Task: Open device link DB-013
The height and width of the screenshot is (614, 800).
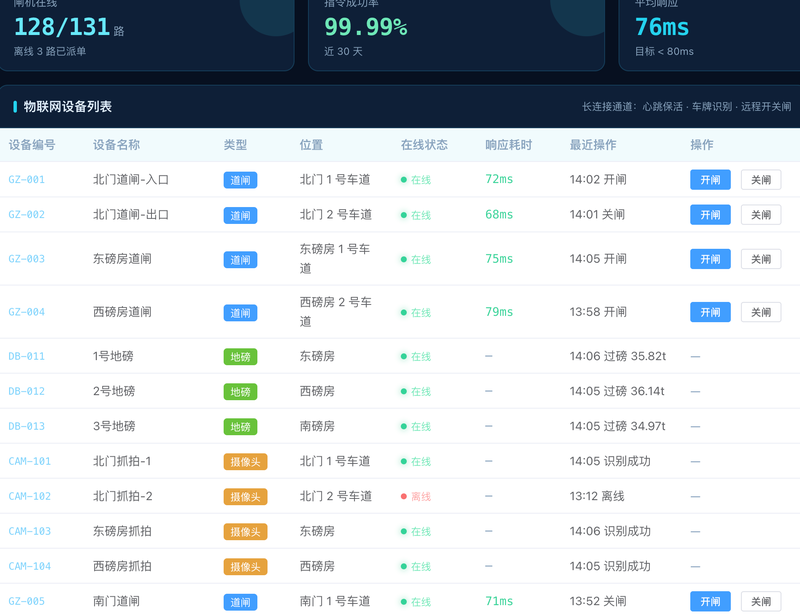Action: (x=27, y=426)
